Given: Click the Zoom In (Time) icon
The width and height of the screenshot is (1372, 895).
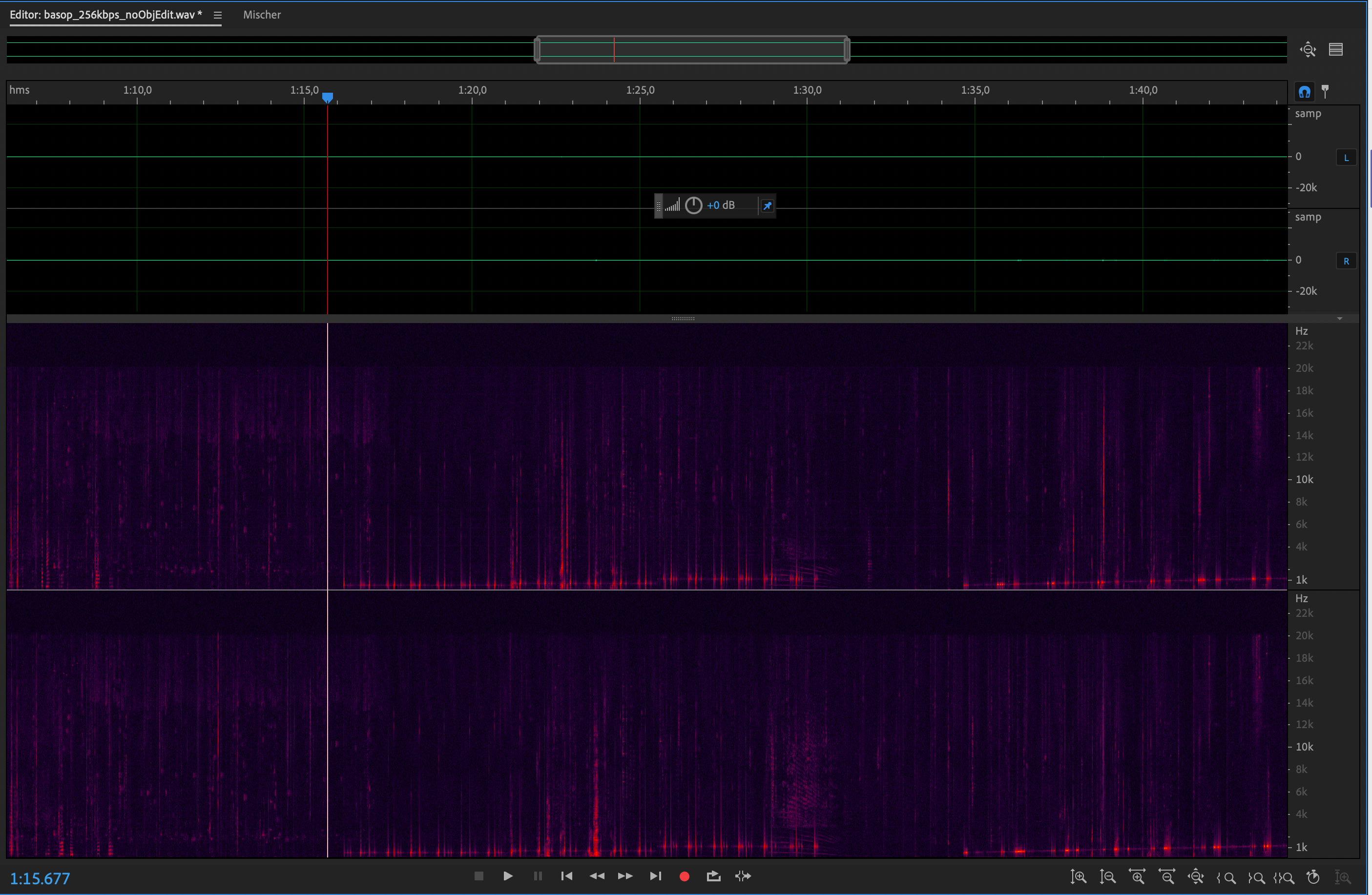Looking at the screenshot, I should (1137, 876).
